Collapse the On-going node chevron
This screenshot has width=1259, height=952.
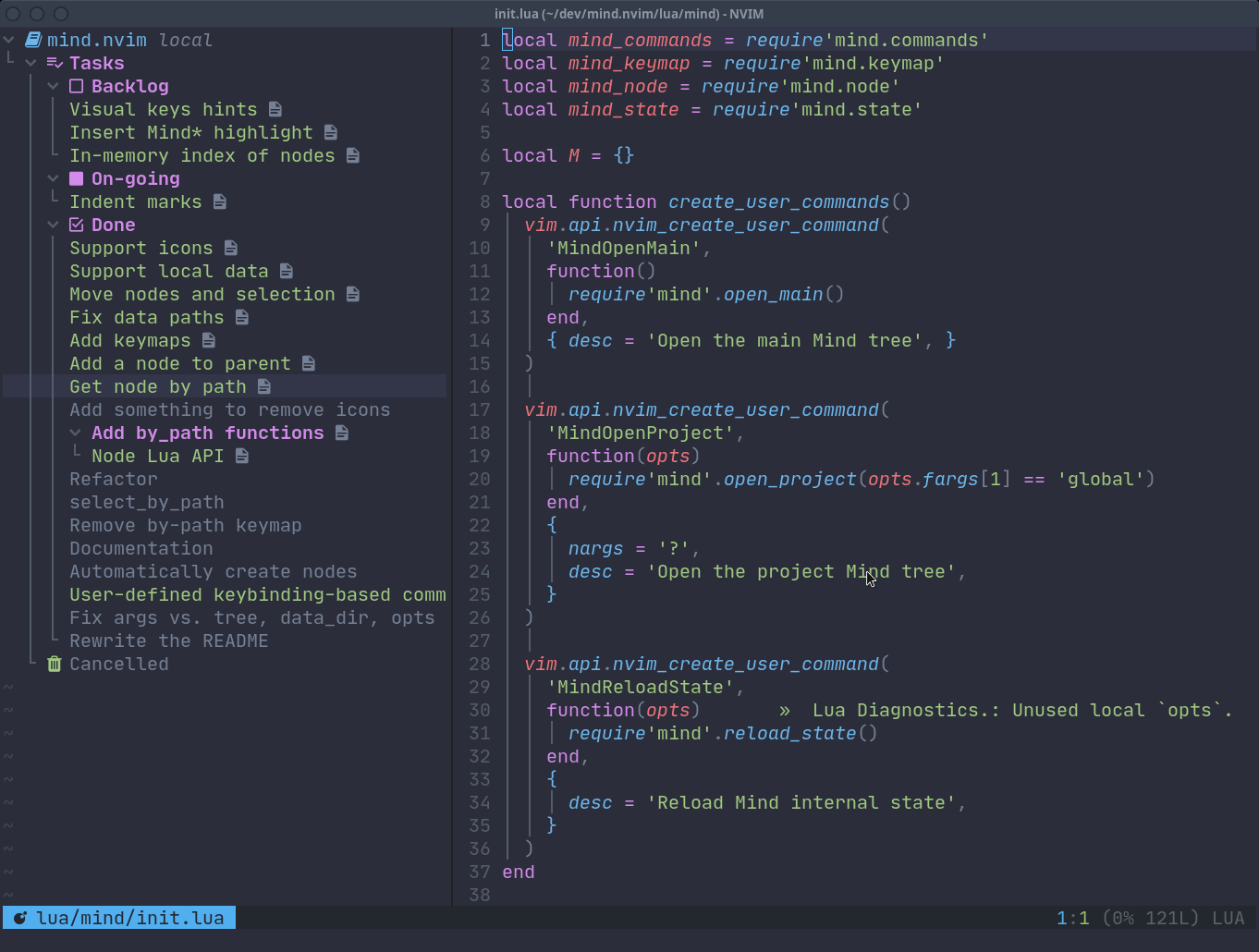(x=53, y=178)
